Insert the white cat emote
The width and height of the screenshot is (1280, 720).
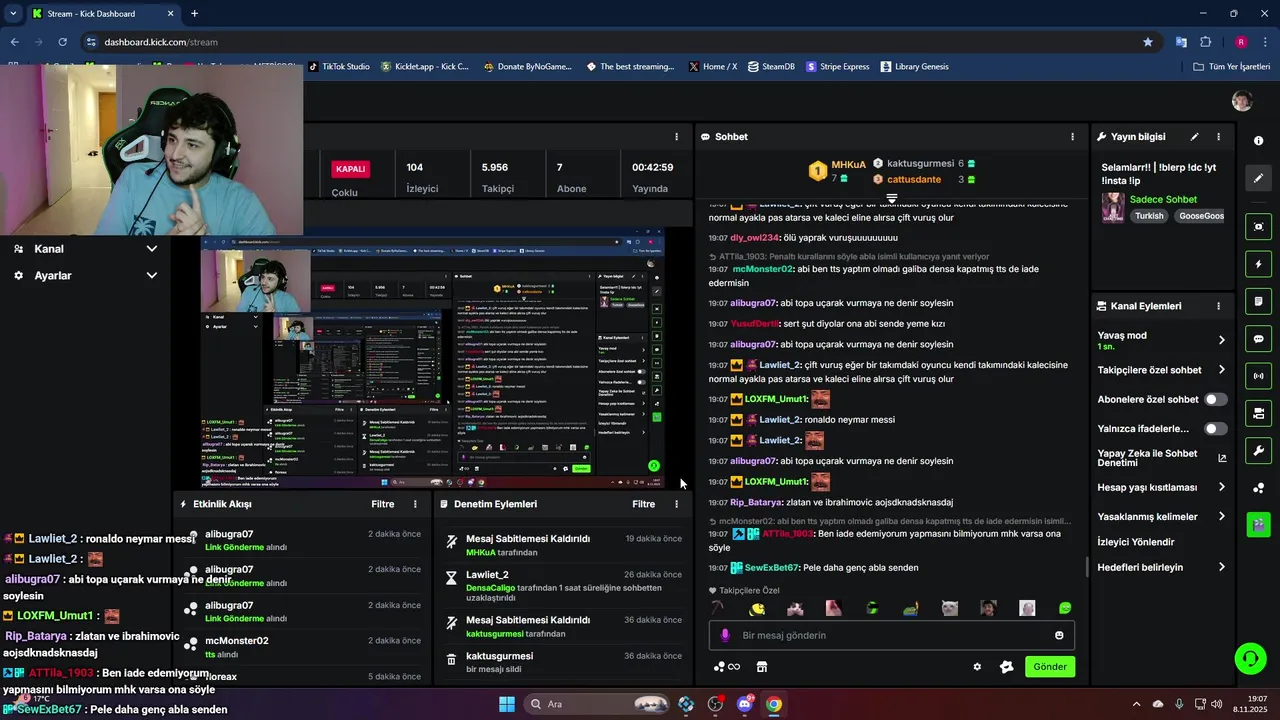[x=949, y=608]
